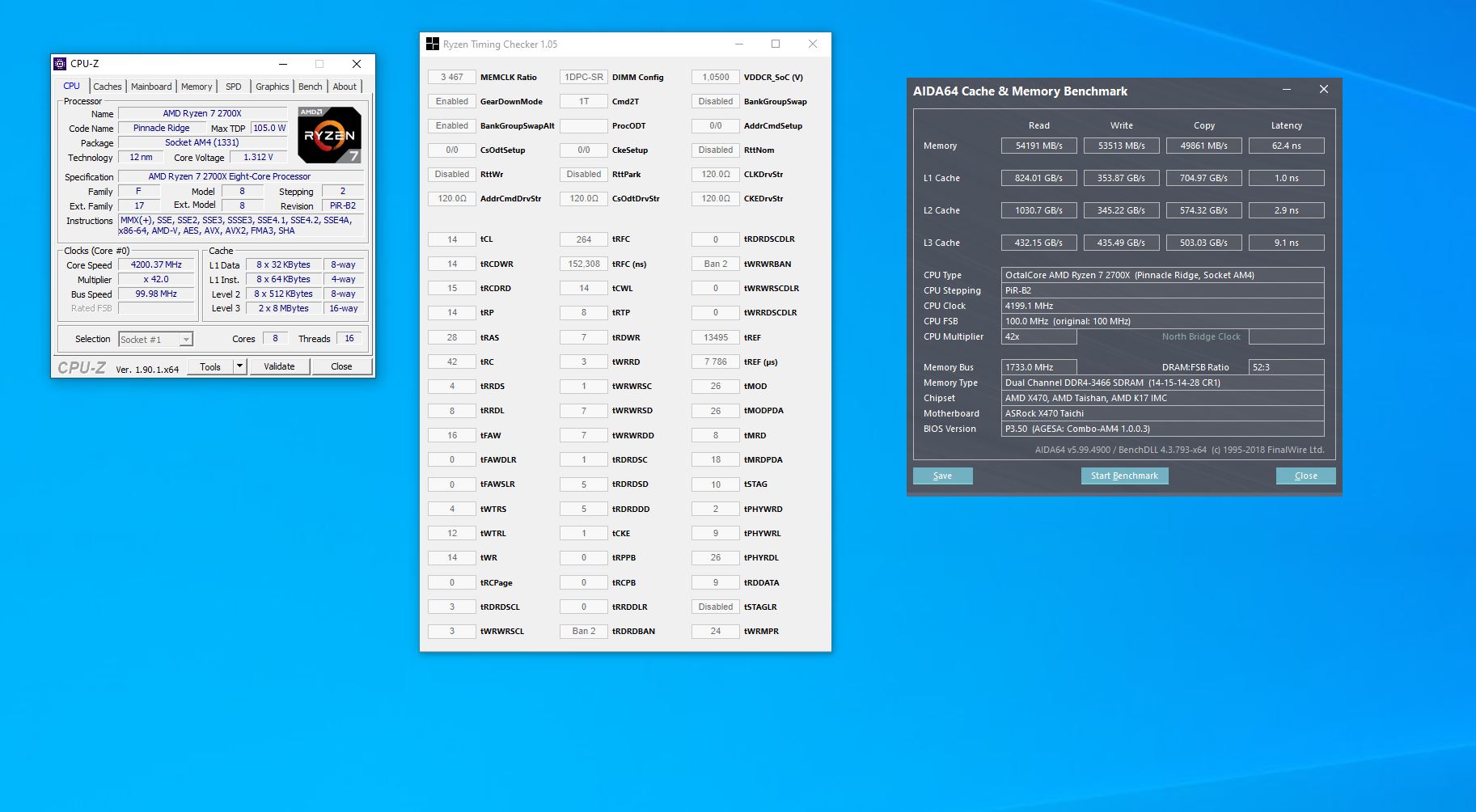Click the BIOS Version P3.50 field
Image resolution: width=1476 pixels, height=812 pixels.
(x=1163, y=429)
